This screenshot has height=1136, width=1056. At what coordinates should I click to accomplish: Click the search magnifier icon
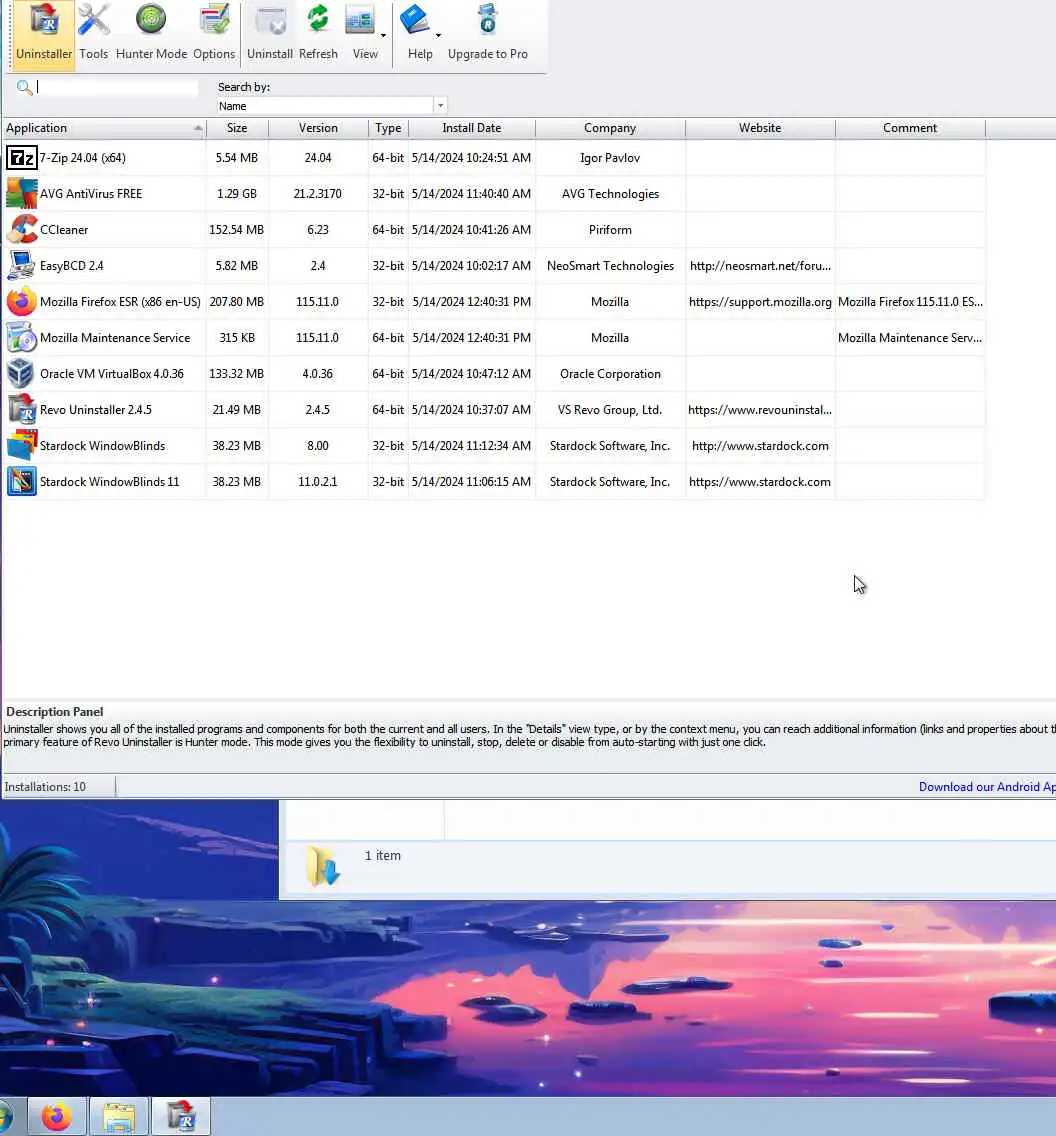pos(24,87)
